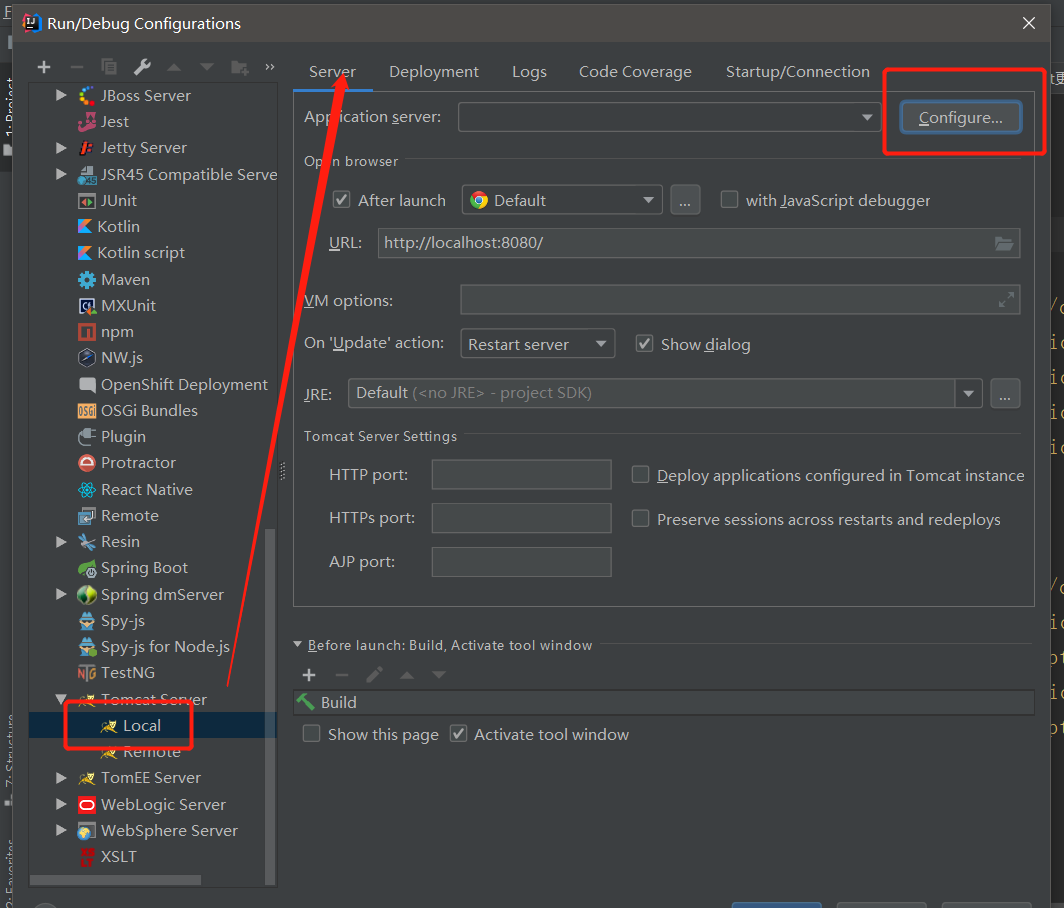Open the Default browser dropdown
Screen dimensions: 1064x908
[562, 200]
